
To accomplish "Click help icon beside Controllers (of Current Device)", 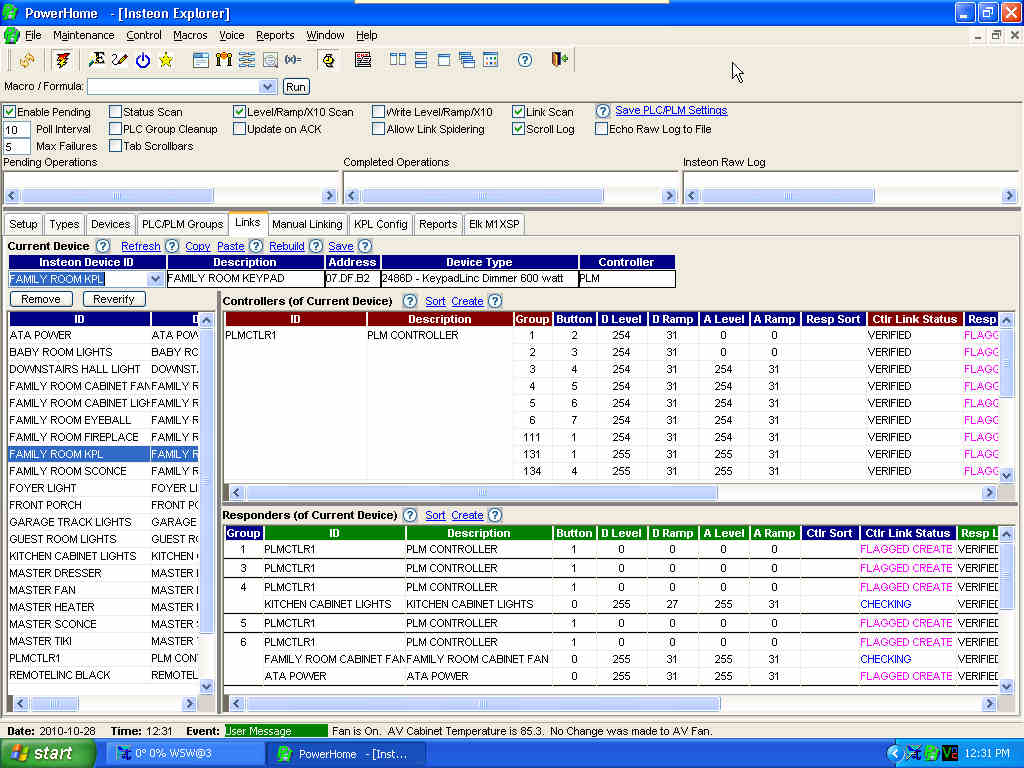I will click(409, 301).
